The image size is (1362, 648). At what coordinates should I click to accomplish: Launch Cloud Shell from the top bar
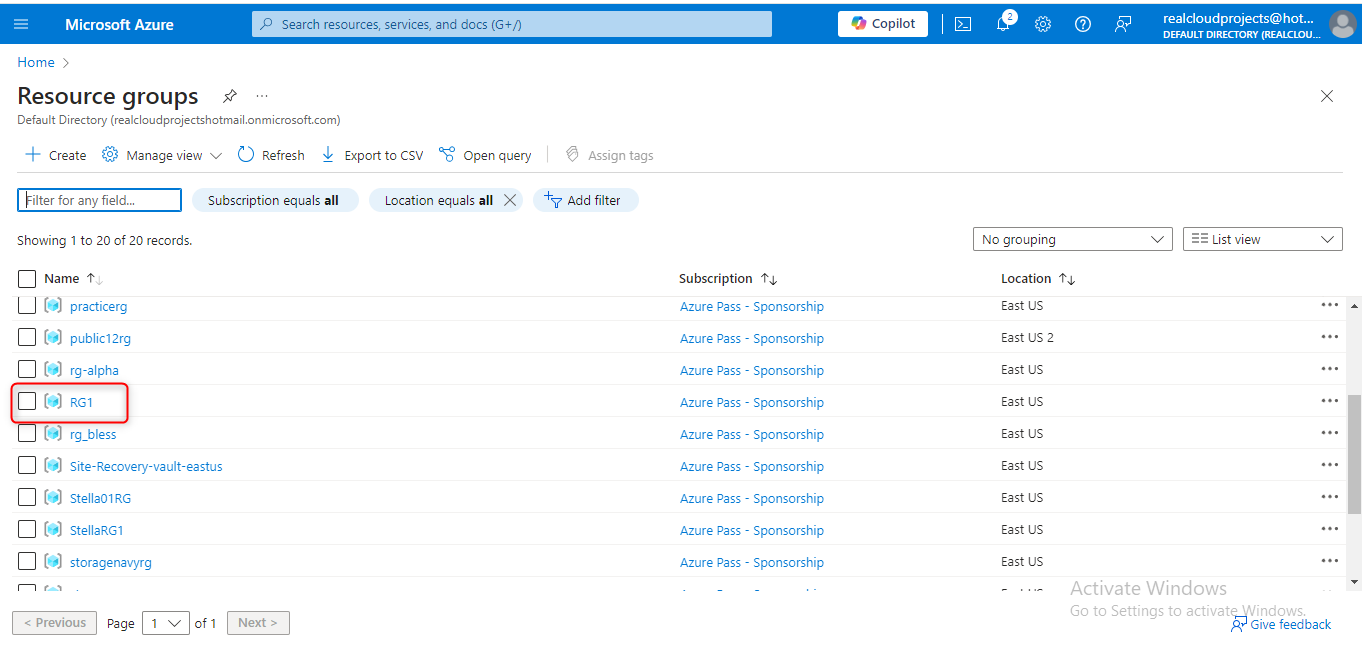tap(963, 24)
